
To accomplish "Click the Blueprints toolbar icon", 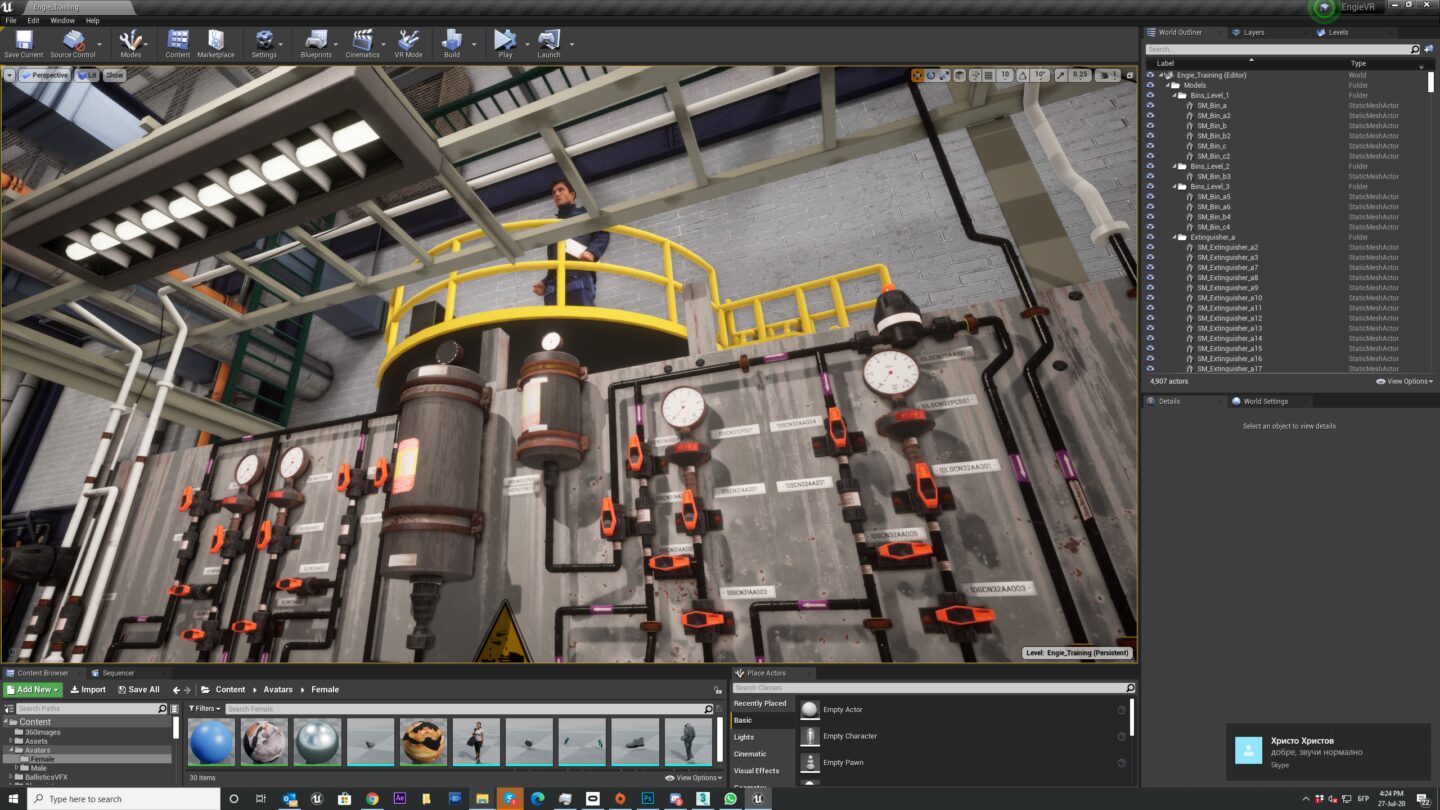I will coord(316,43).
